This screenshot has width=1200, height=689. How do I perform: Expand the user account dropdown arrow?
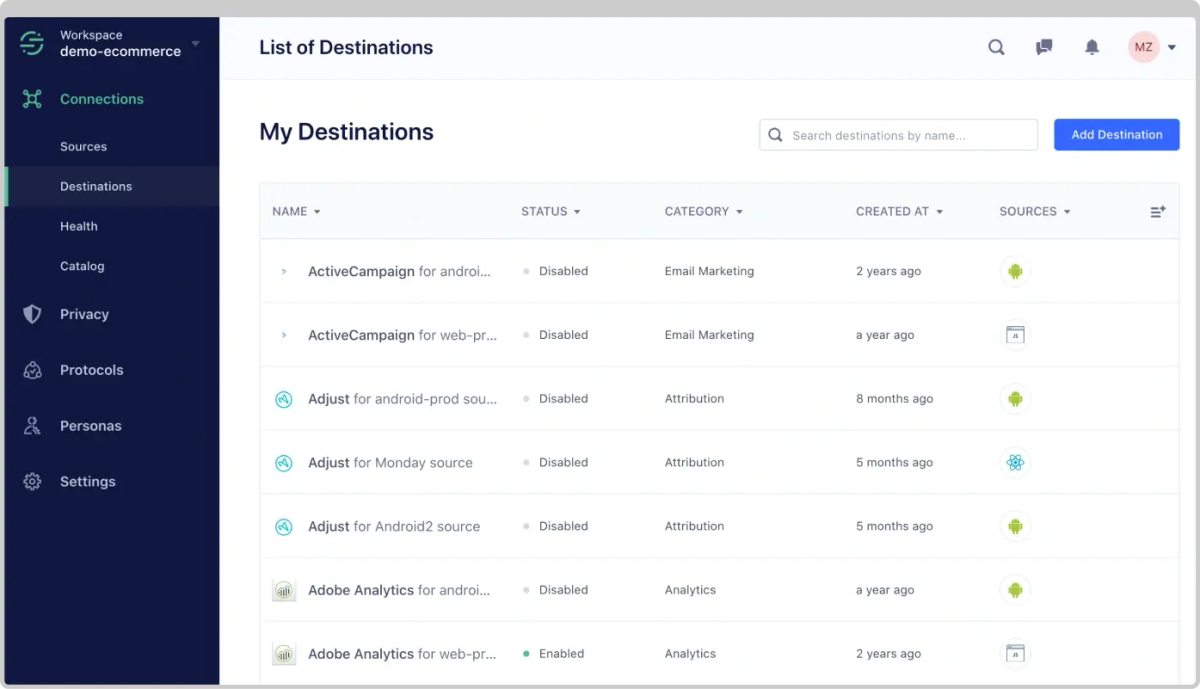pos(1171,48)
